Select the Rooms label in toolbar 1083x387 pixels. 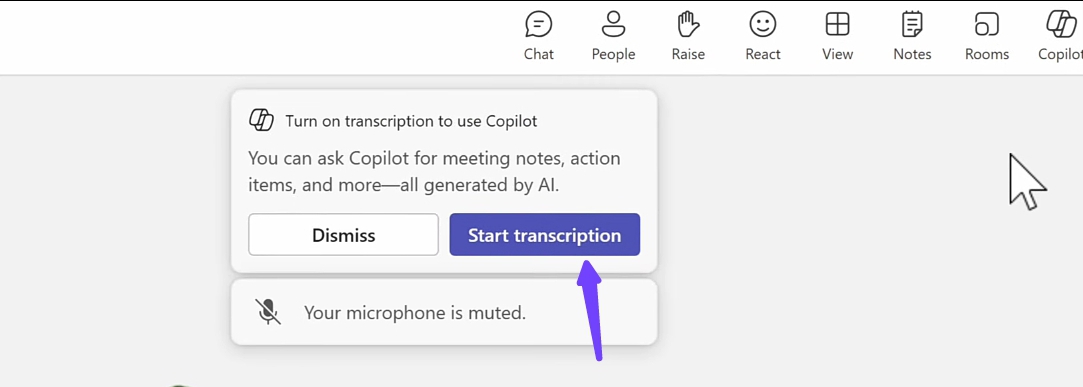pyautogui.click(x=987, y=54)
